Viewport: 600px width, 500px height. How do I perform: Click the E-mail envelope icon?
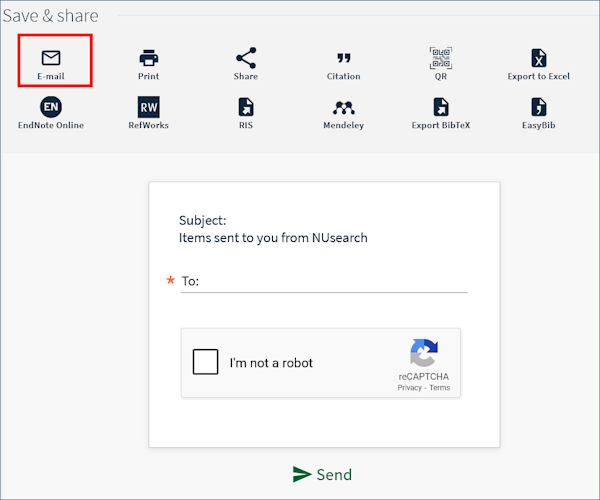[51, 58]
